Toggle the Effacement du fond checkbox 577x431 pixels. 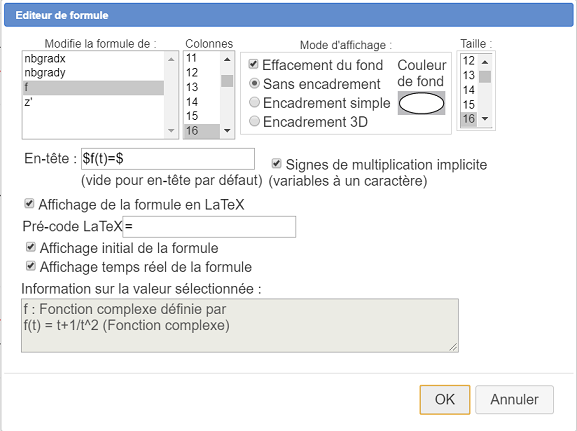(253, 64)
